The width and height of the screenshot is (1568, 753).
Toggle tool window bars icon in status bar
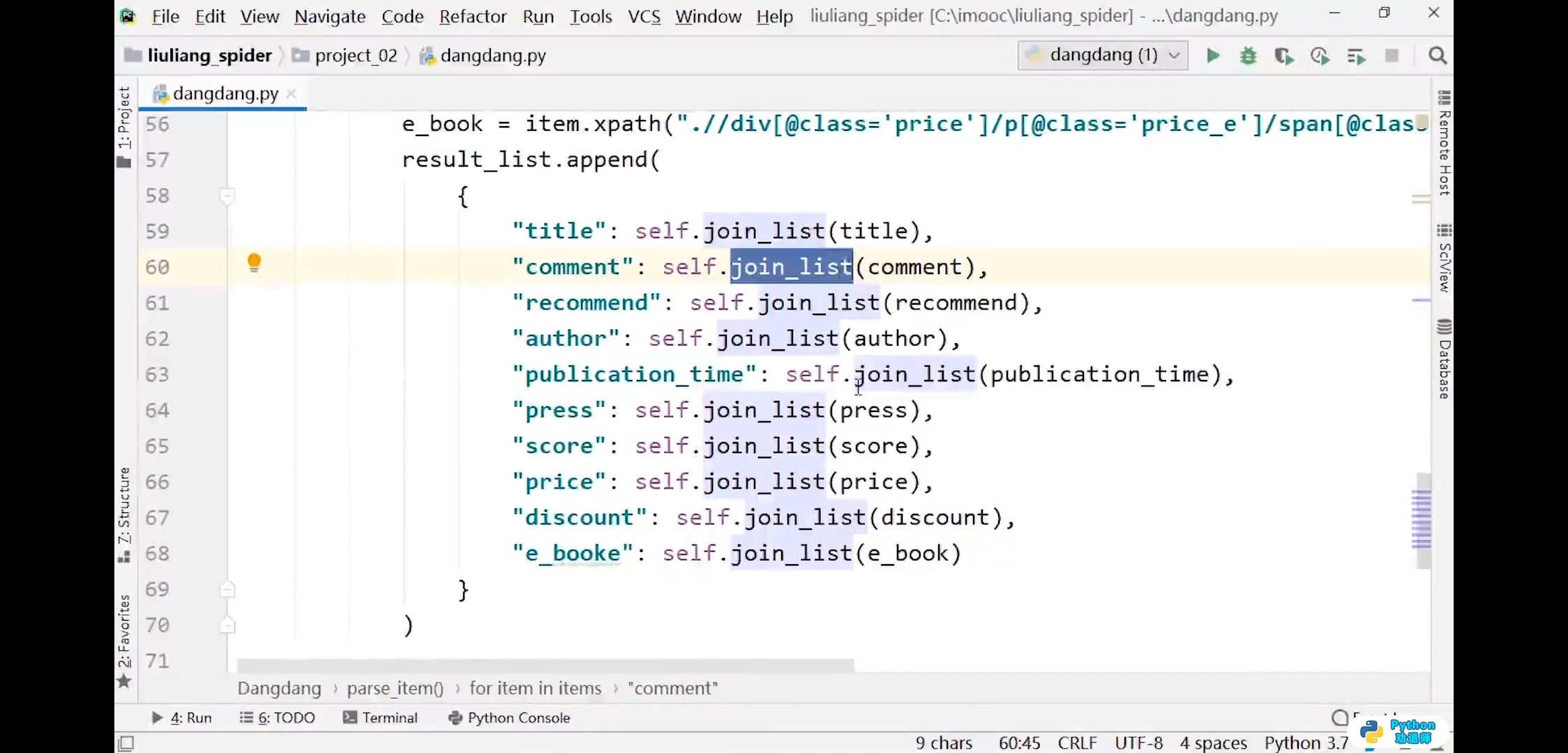(126, 743)
